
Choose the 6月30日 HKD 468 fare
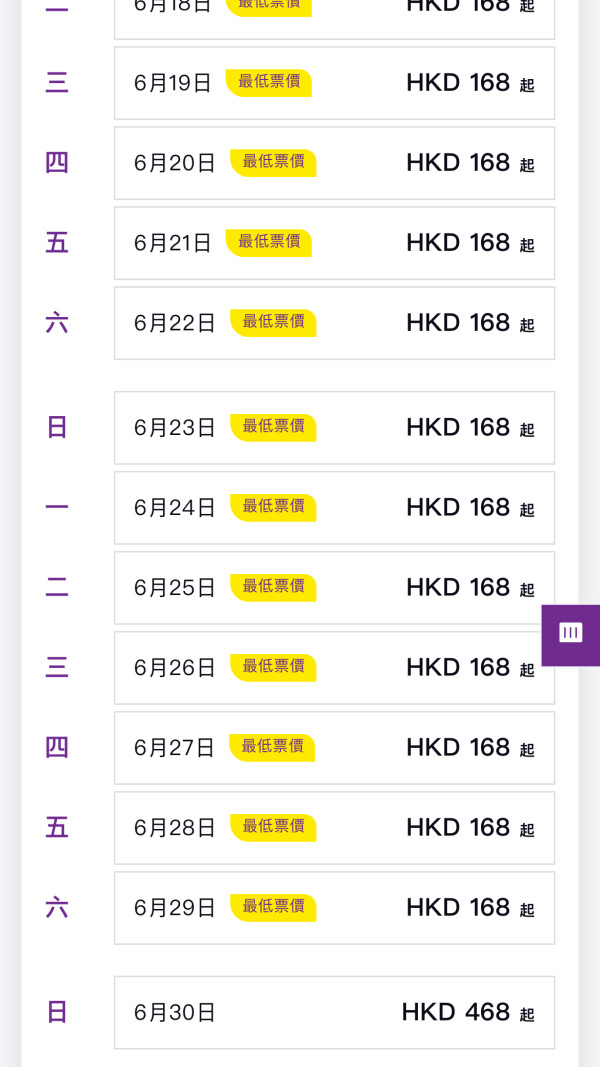334,1012
